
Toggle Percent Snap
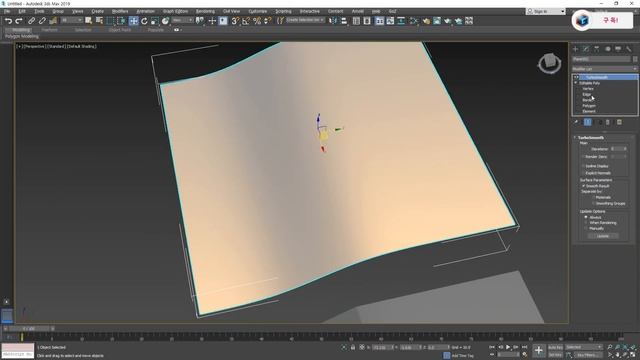[257, 21]
